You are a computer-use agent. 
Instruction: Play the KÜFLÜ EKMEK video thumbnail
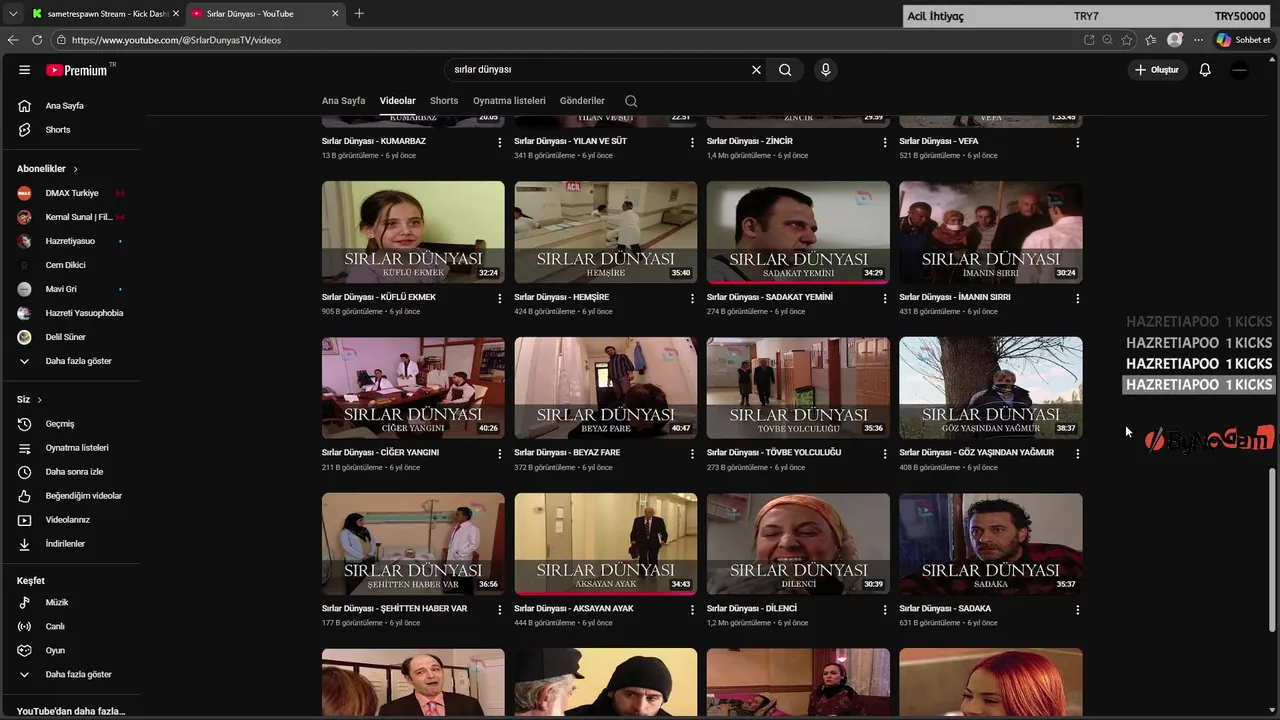413,232
